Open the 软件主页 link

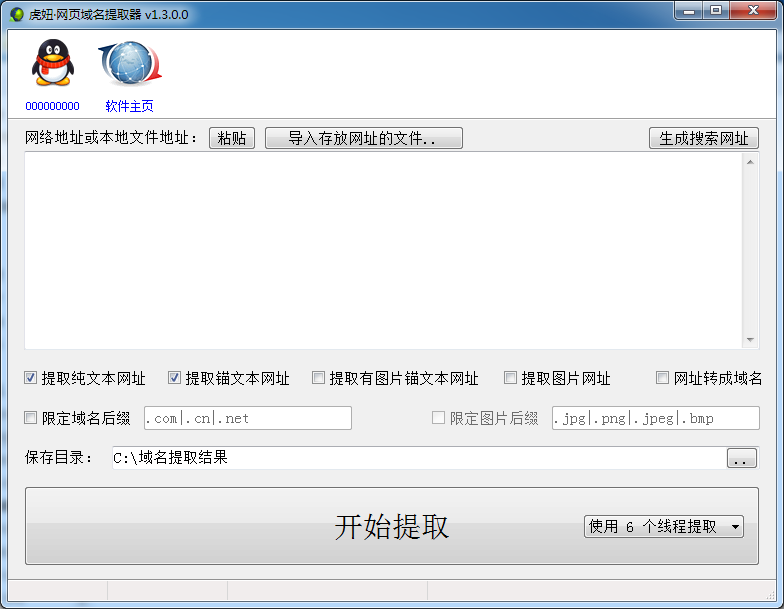130,106
